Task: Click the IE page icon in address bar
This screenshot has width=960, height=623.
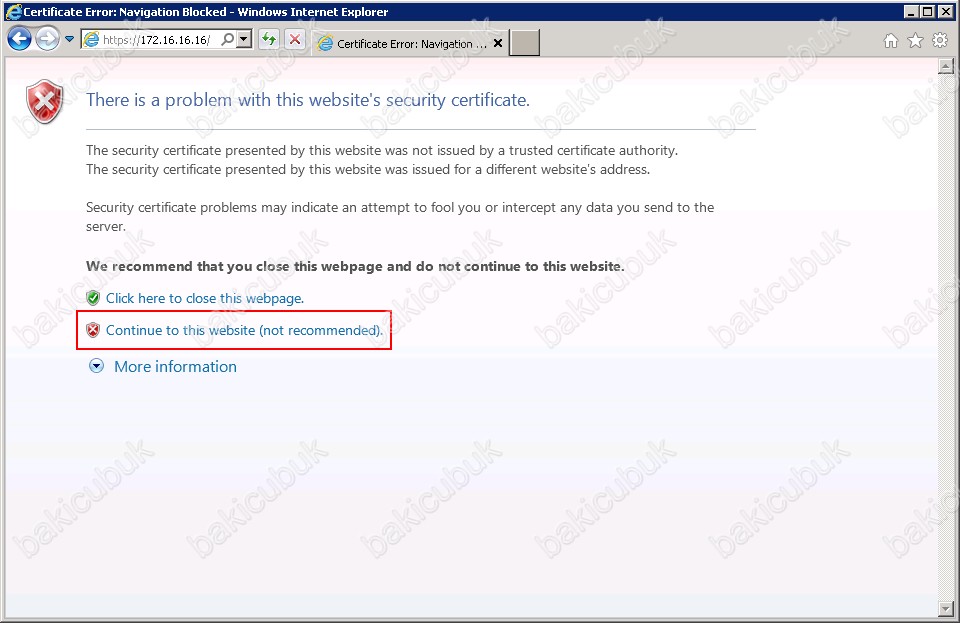Action: tap(91, 40)
